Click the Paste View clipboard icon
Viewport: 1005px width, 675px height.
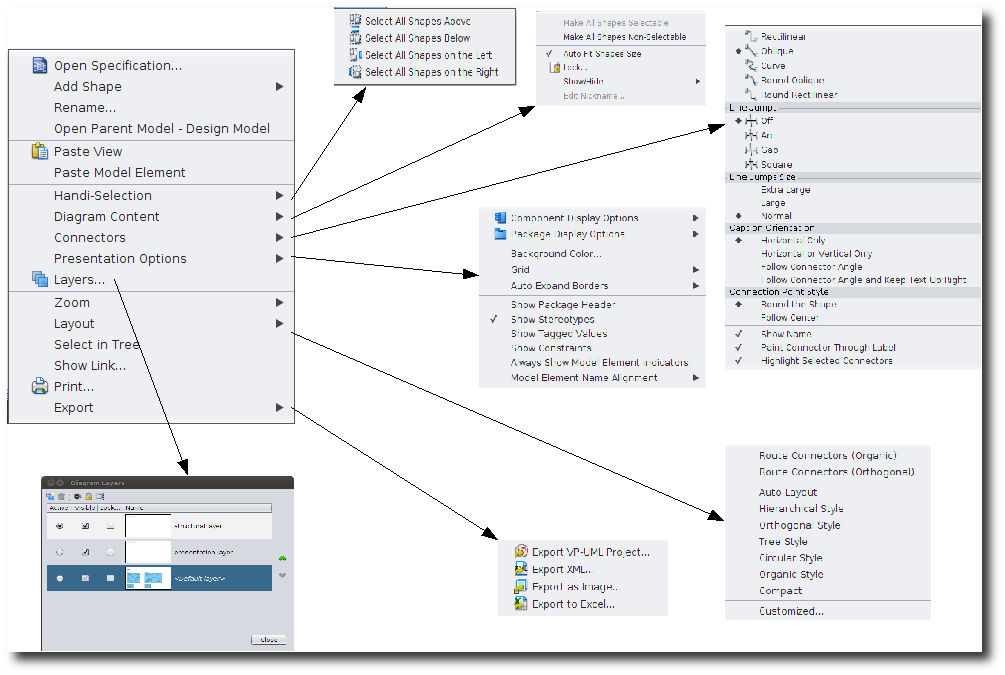[x=40, y=152]
